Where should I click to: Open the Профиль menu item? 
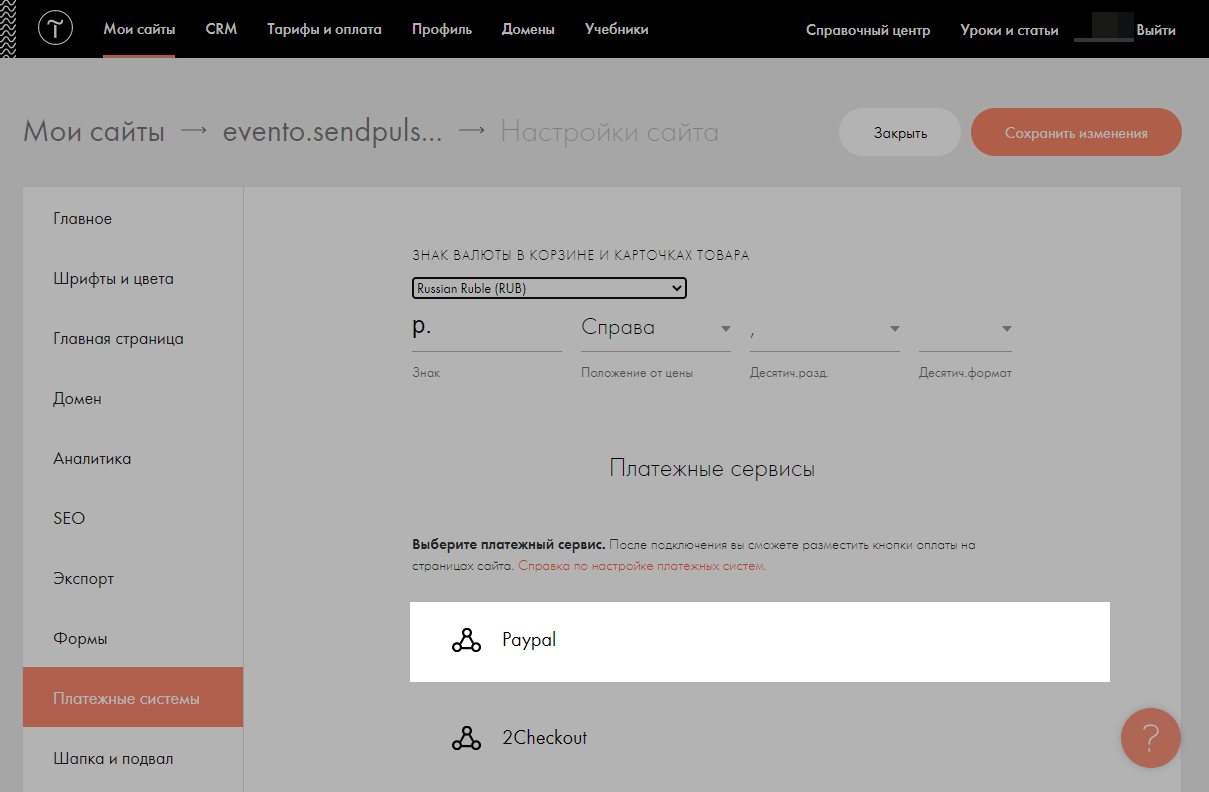[x=442, y=29]
